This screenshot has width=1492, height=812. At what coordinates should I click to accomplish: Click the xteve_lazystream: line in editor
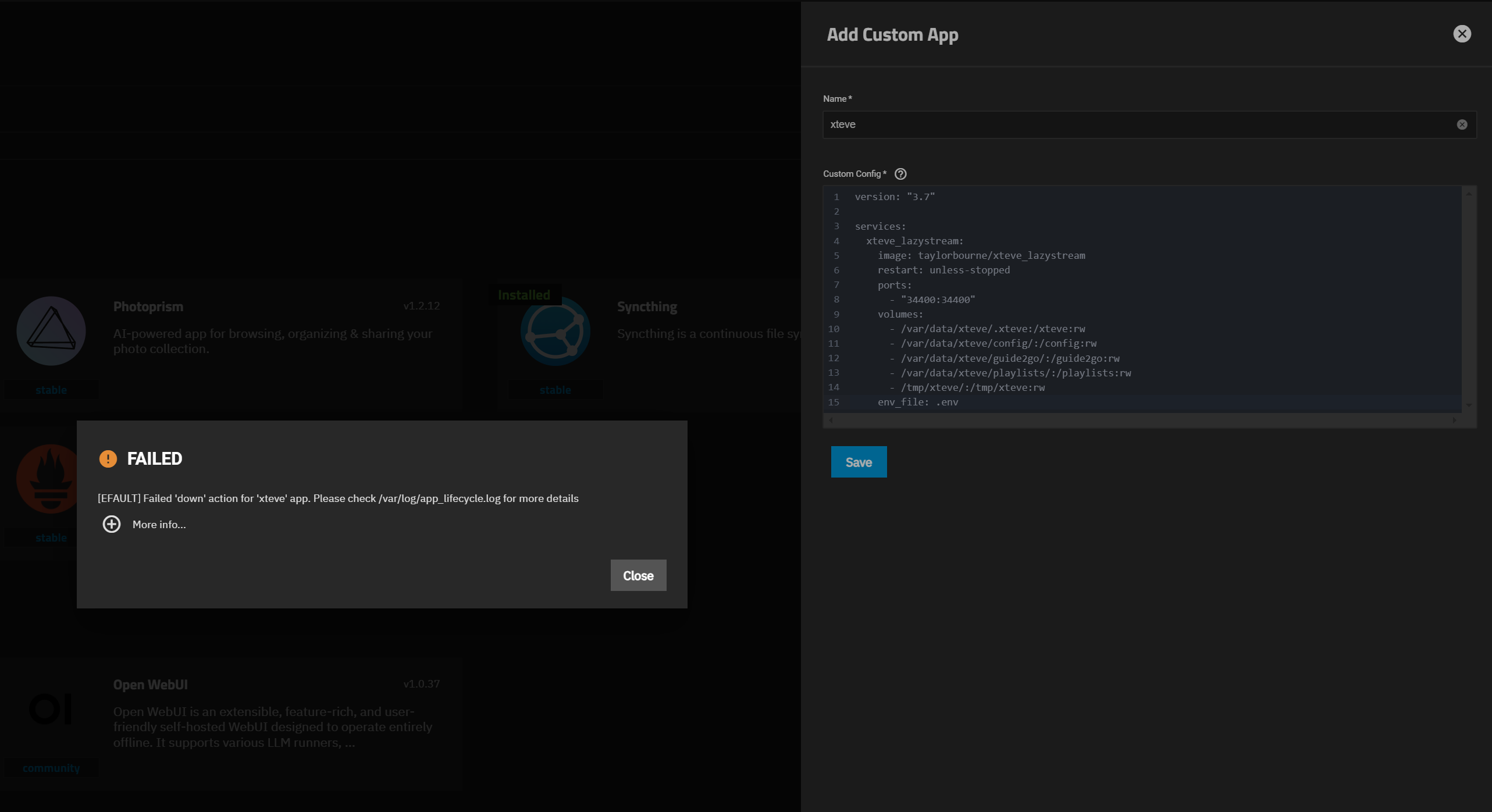coord(915,241)
